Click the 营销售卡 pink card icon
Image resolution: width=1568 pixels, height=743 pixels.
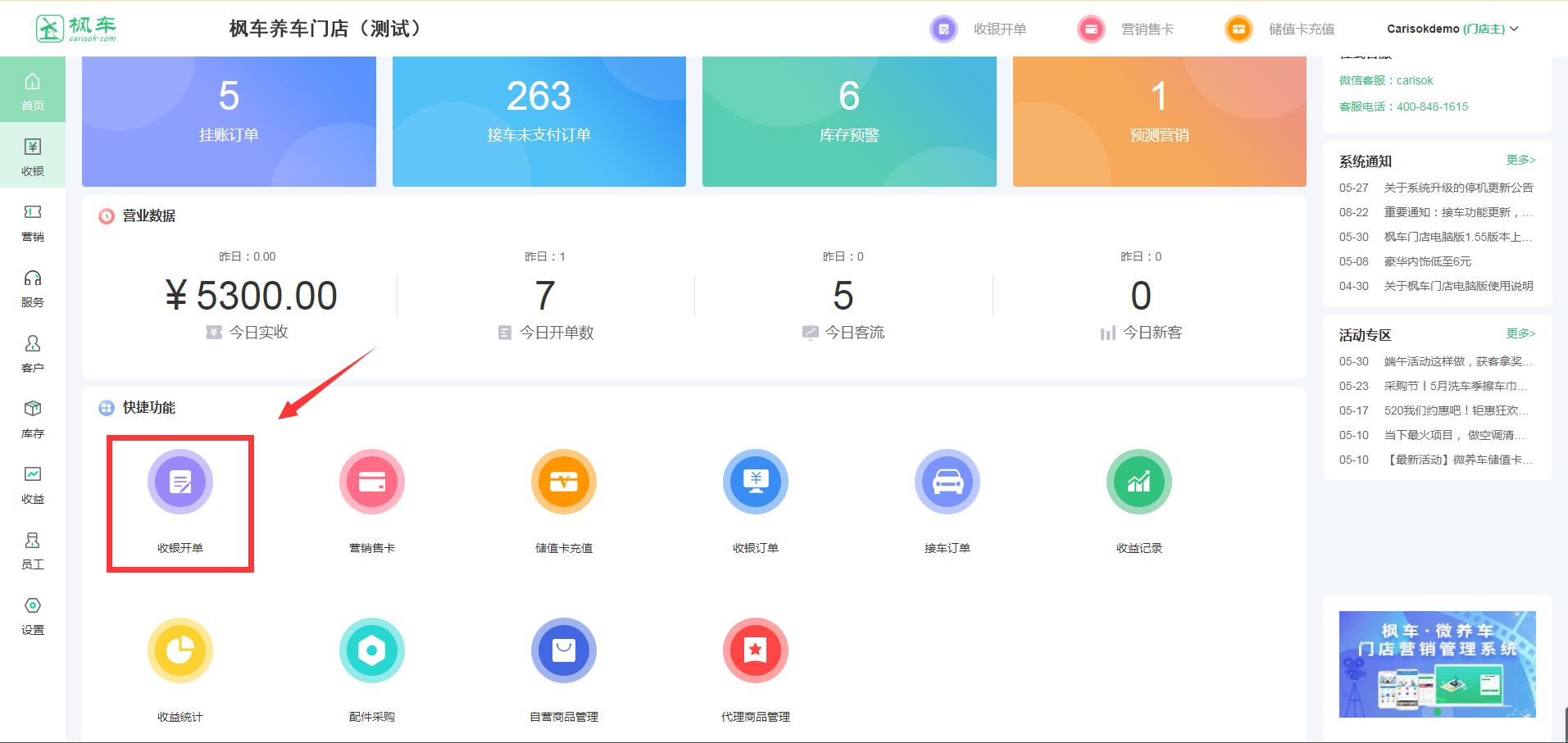[x=372, y=482]
